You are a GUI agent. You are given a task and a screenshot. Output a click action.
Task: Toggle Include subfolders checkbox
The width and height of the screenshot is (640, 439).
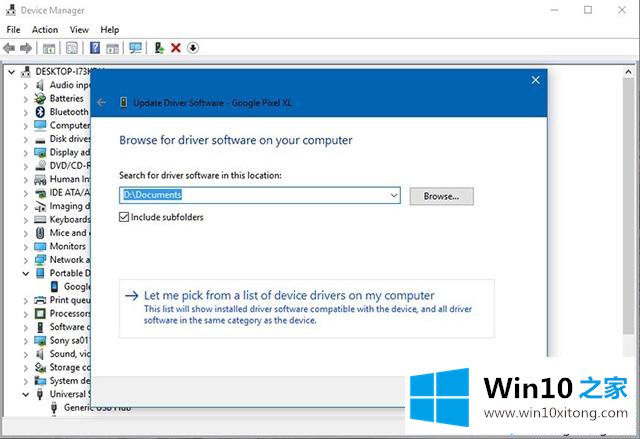click(124, 217)
